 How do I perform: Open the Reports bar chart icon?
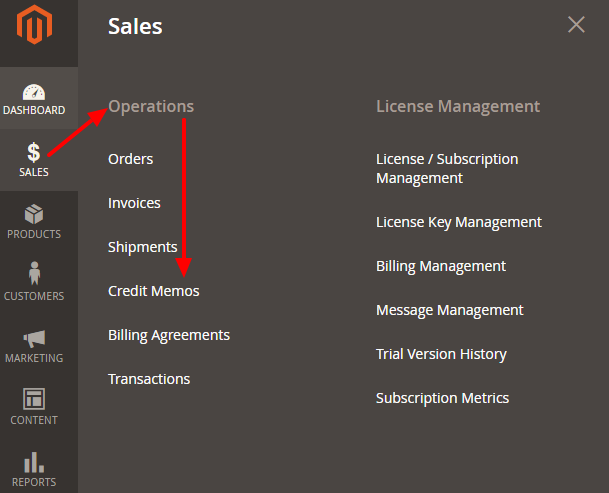tap(34, 462)
